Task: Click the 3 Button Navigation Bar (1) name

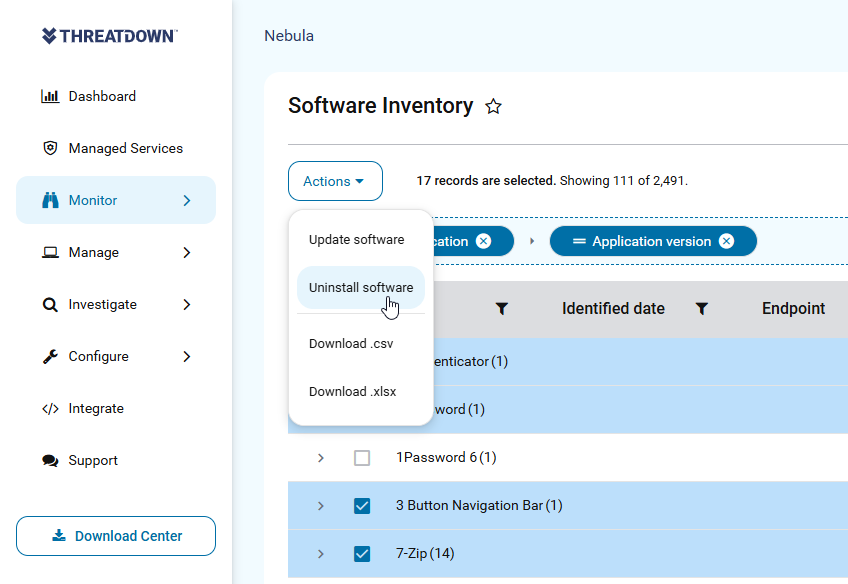Action: click(x=479, y=506)
